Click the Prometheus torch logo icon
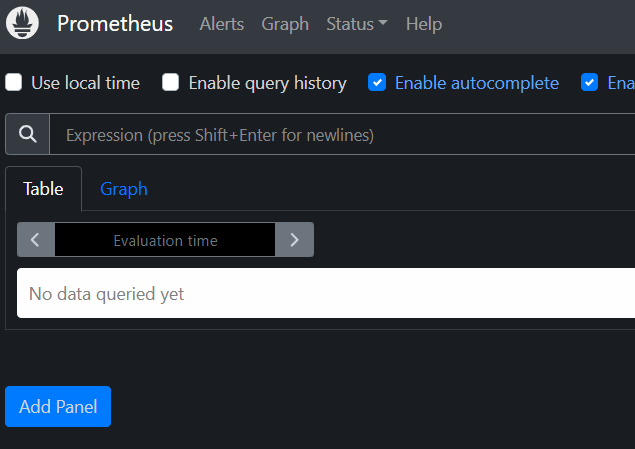The width and height of the screenshot is (635, 449). pos(23,23)
